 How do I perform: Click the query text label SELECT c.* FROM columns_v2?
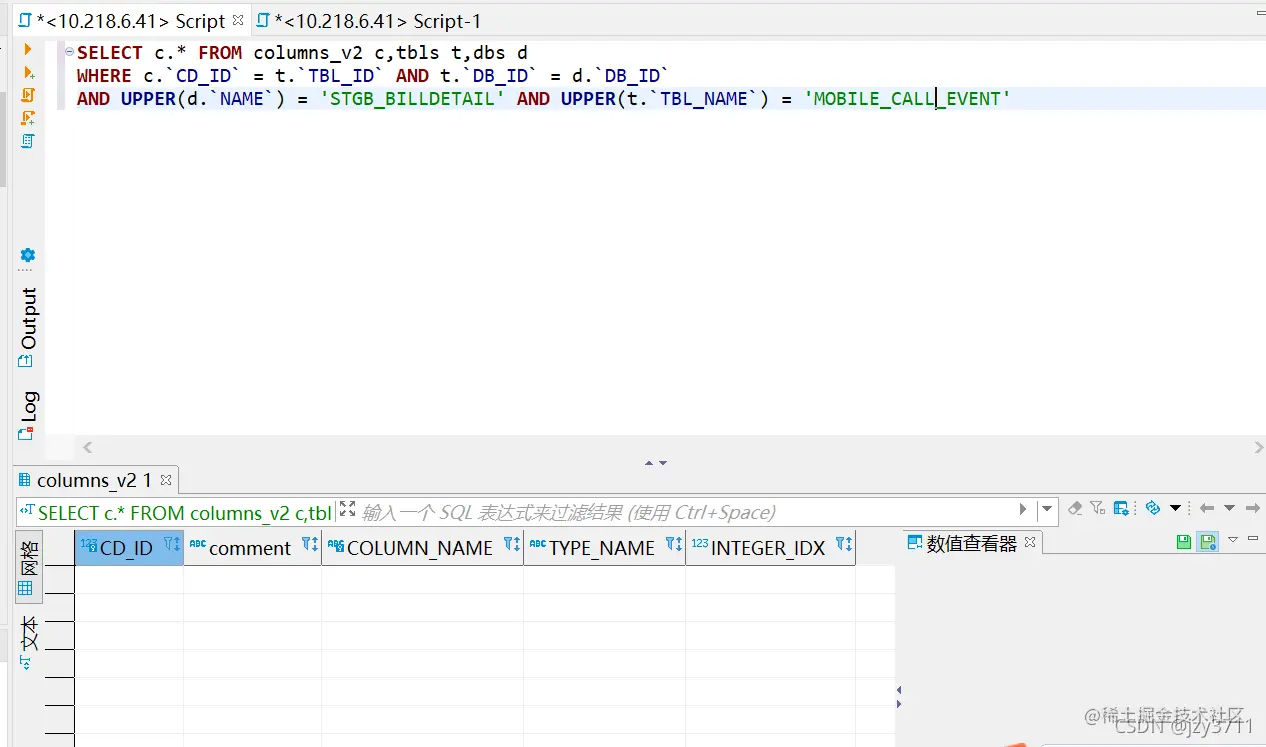click(x=183, y=512)
